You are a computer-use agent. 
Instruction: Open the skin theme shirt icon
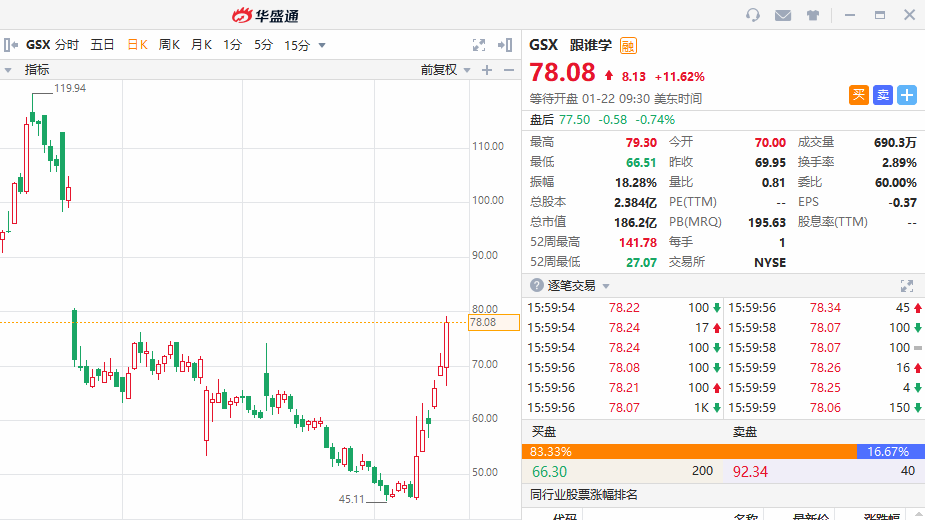click(813, 15)
